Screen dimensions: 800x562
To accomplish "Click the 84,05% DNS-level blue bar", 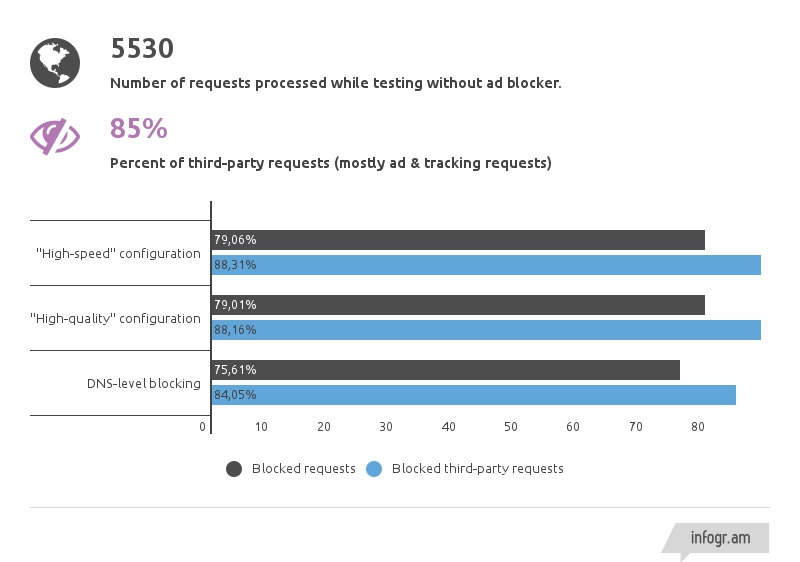I will [474, 395].
